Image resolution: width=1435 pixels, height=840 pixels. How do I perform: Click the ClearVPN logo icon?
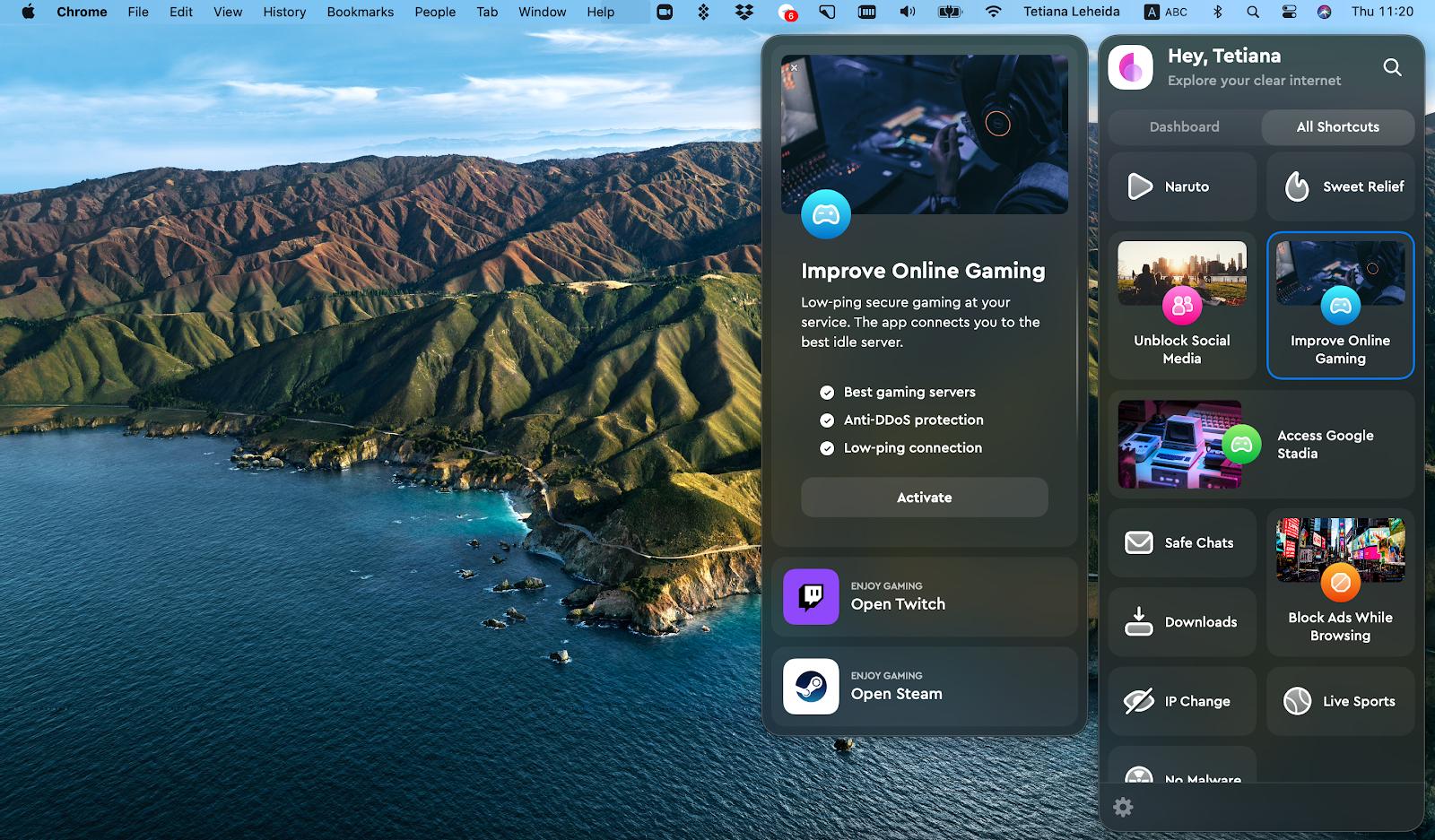(1130, 67)
